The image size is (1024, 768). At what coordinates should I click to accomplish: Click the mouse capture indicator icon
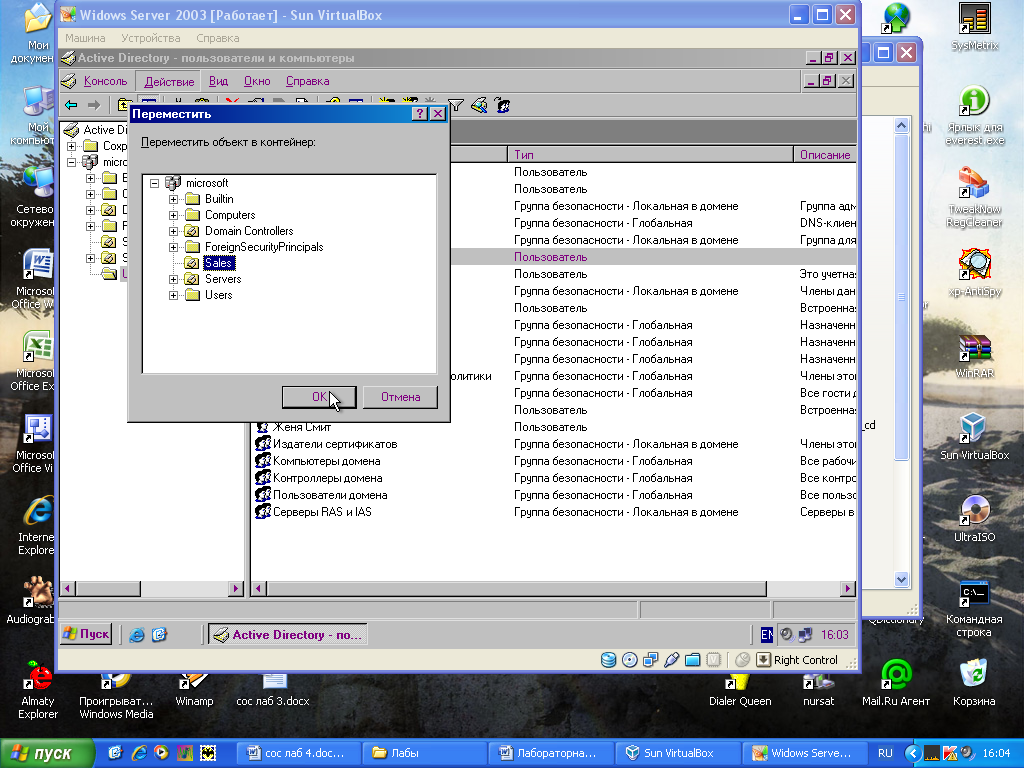(x=743, y=660)
